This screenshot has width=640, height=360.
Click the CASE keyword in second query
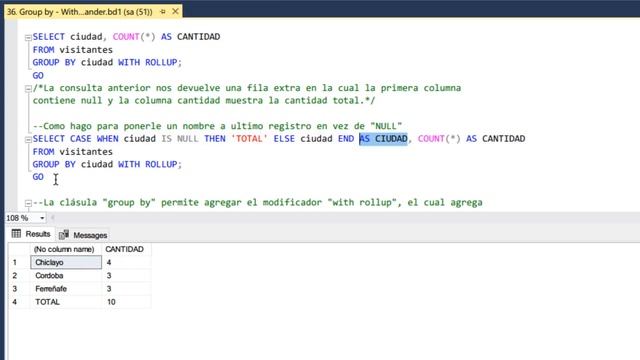pos(80,139)
